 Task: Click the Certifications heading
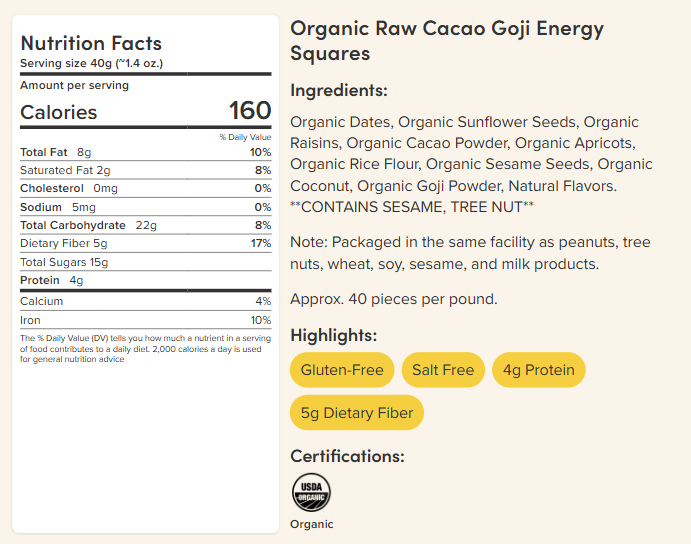pos(347,456)
